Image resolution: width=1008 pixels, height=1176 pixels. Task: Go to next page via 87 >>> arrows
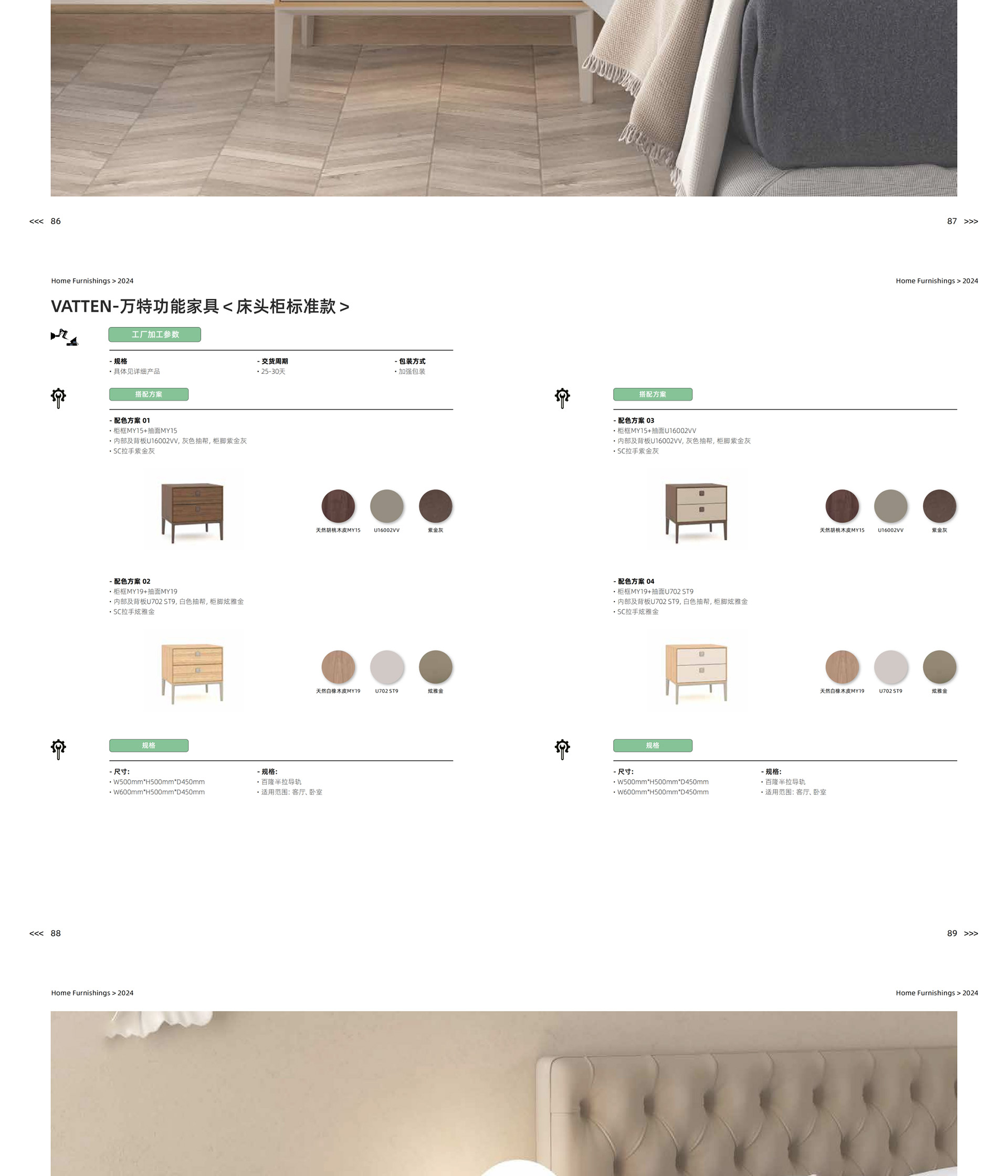coord(971,222)
